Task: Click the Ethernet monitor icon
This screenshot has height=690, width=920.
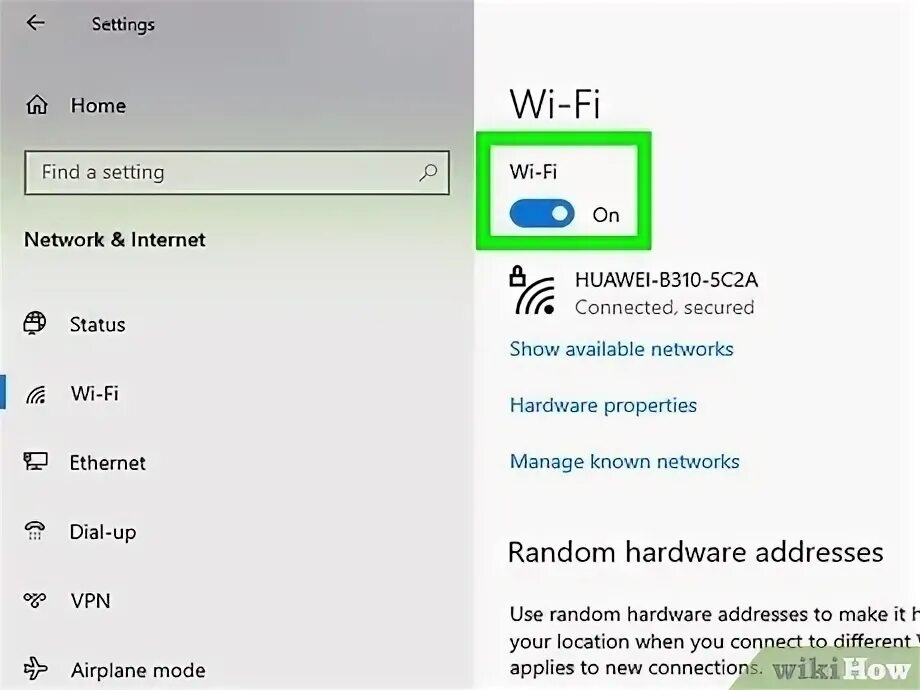Action: pos(35,461)
